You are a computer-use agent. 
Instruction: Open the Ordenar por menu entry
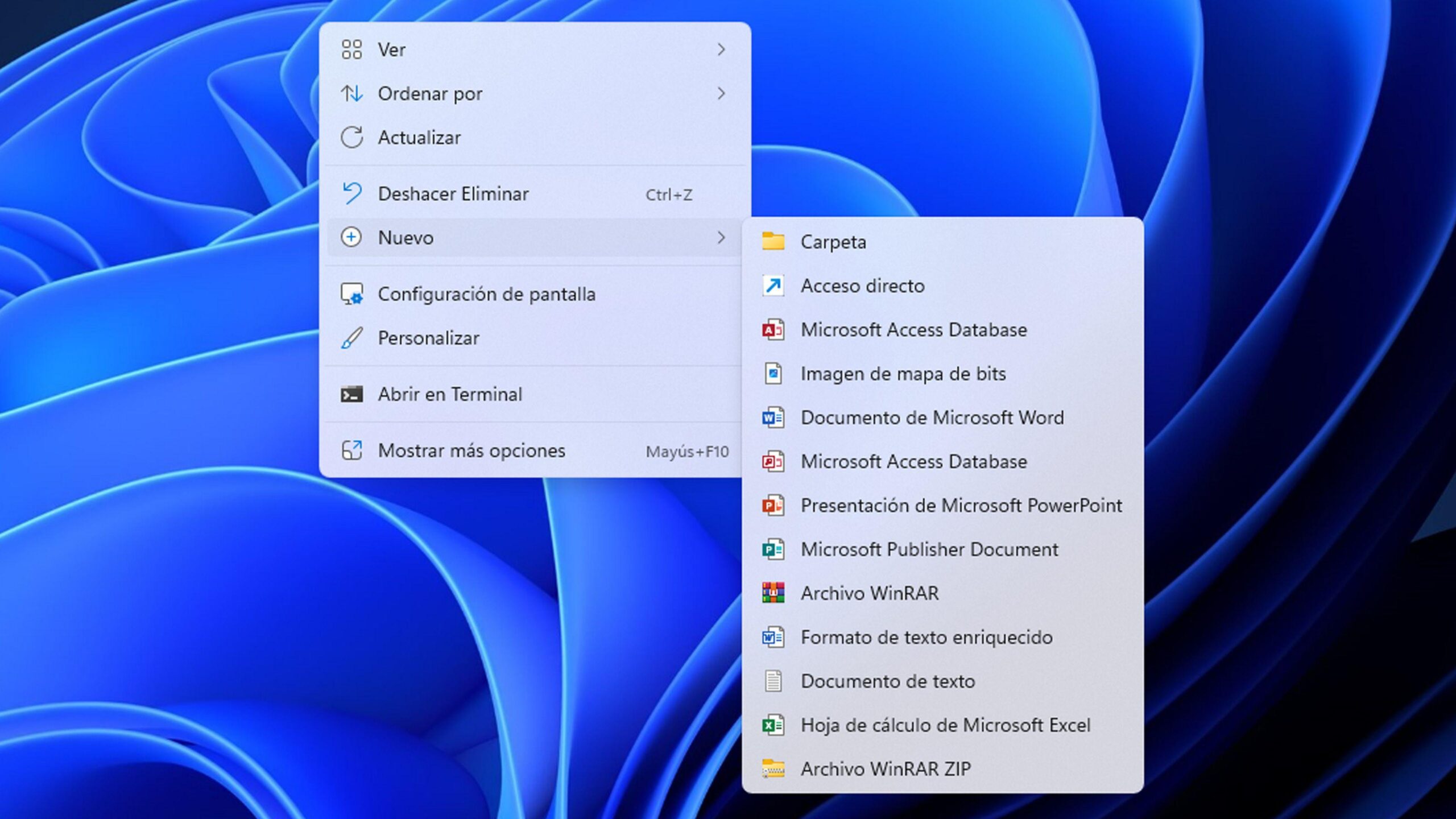(535, 93)
